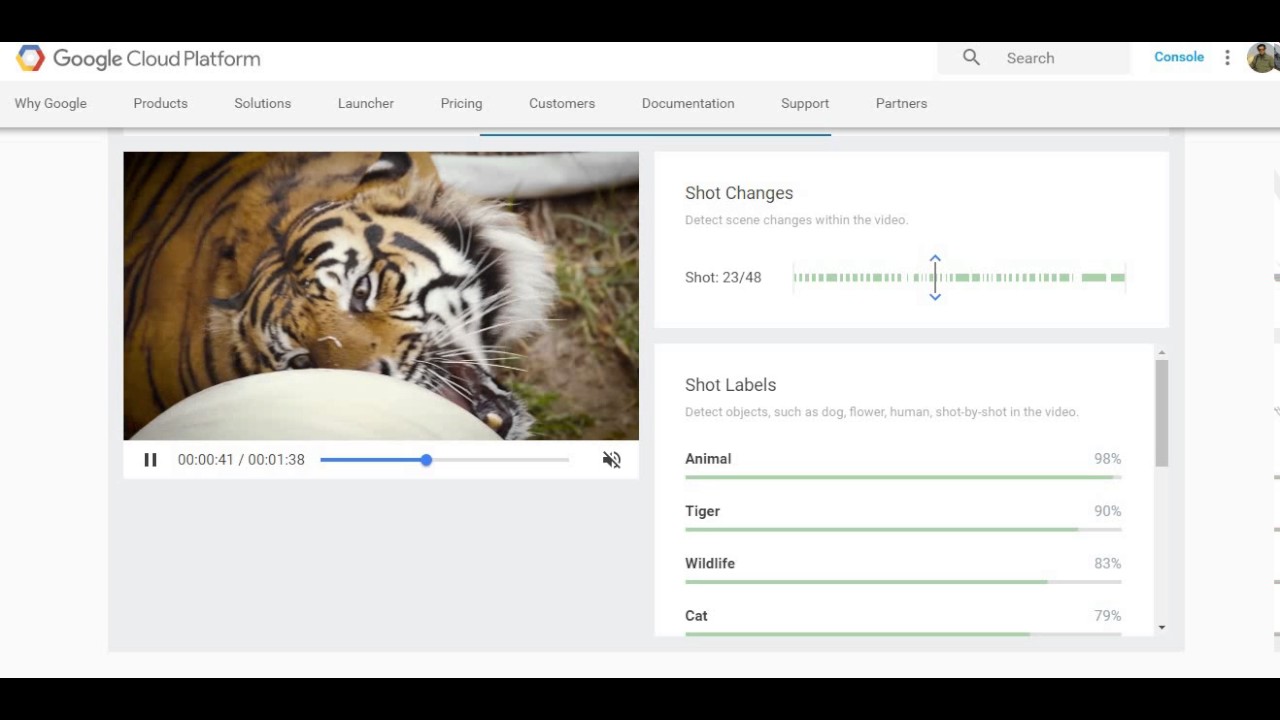Image resolution: width=1280 pixels, height=720 pixels.
Task: Open the Documentation link
Action: (688, 103)
